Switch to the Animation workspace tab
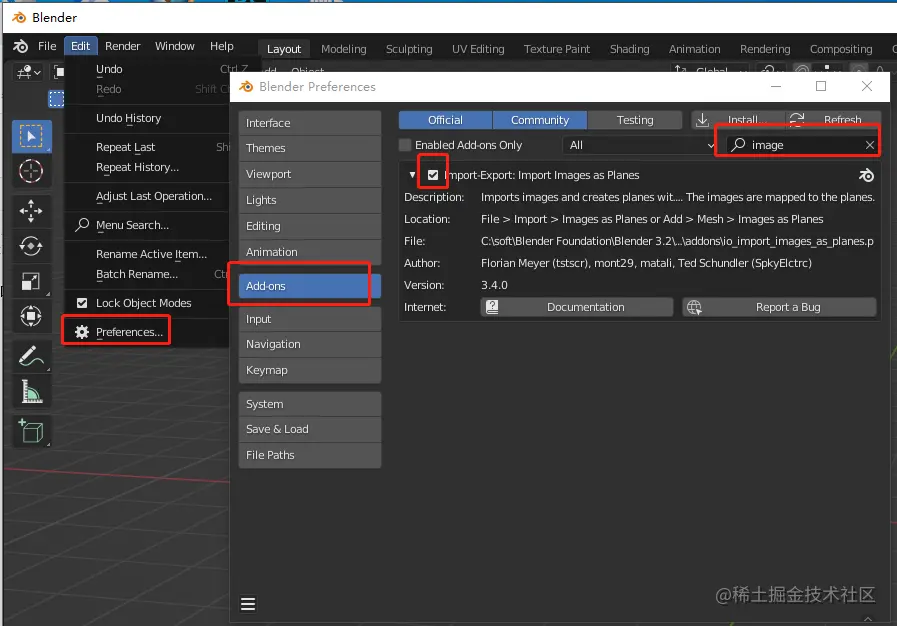The image size is (897, 626). (694, 49)
